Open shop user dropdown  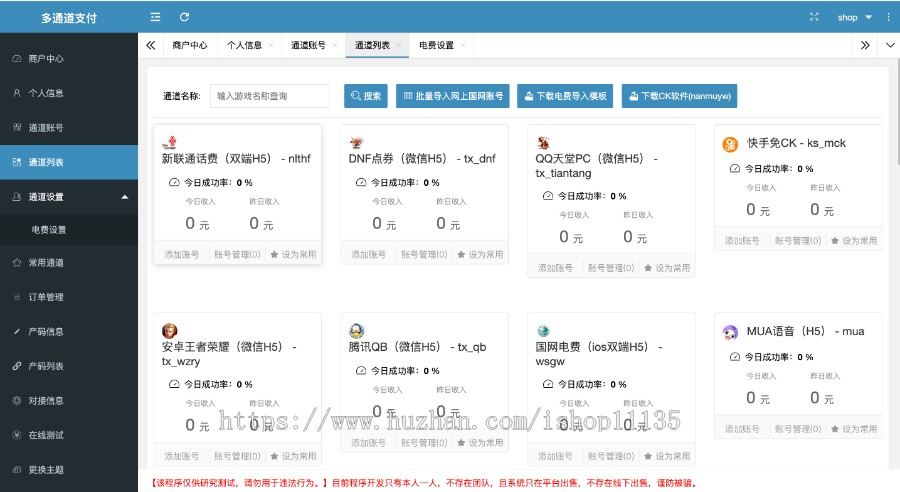coord(854,17)
